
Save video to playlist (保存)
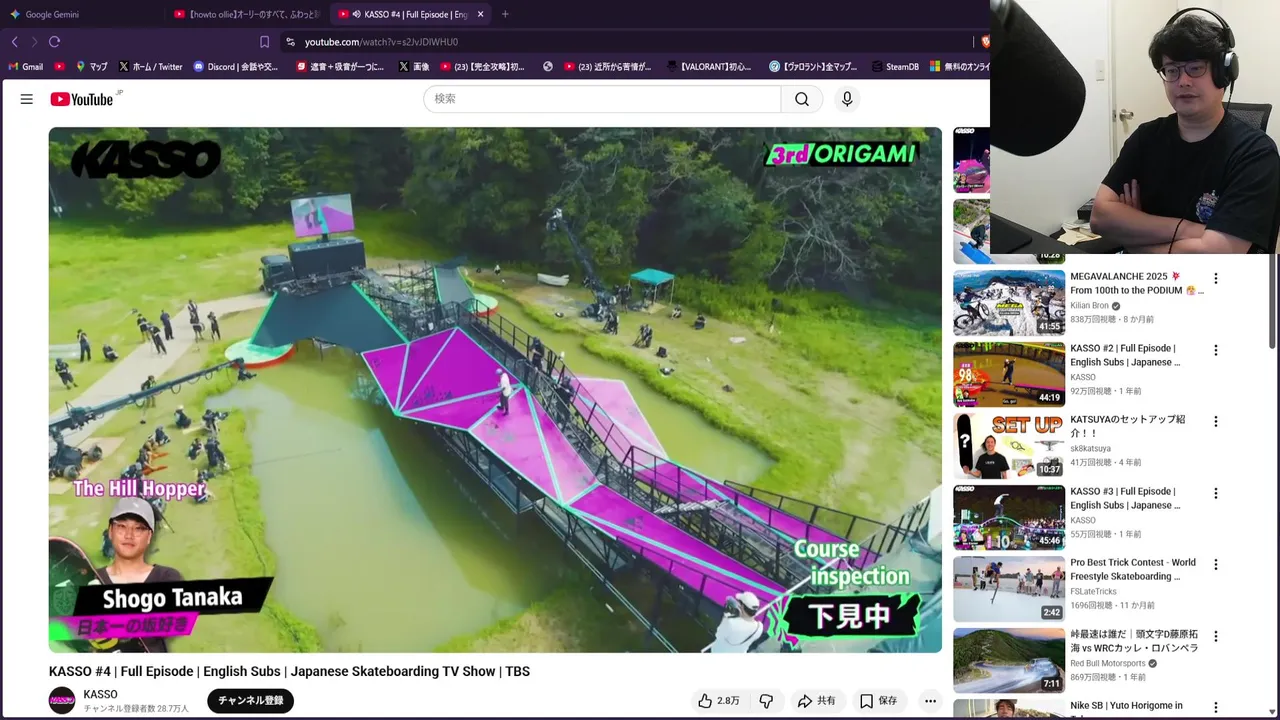point(878,701)
